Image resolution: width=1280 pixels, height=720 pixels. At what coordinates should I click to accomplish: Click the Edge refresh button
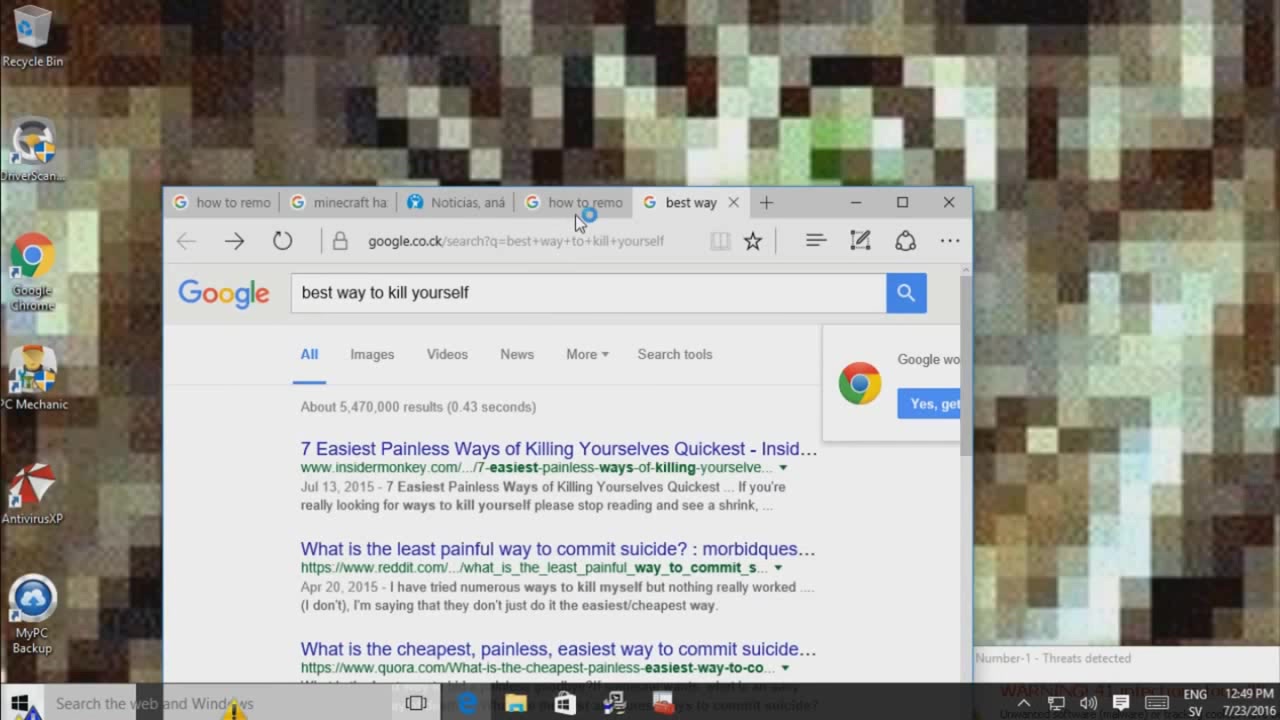pos(283,241)
